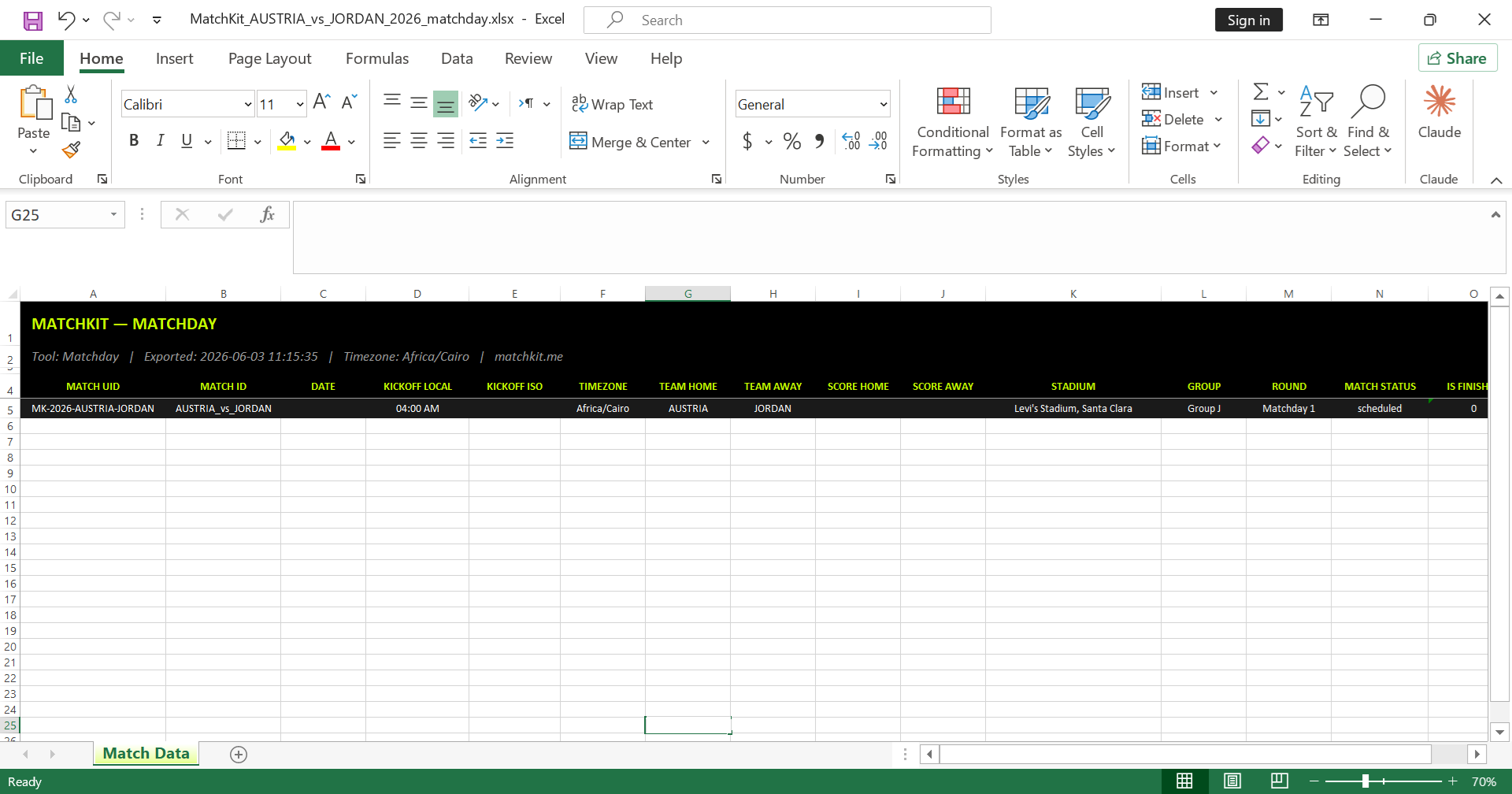This screenshot has height=794, width=1512.
Task: Switch to the Data tab
Action: [x=457, y=58]
